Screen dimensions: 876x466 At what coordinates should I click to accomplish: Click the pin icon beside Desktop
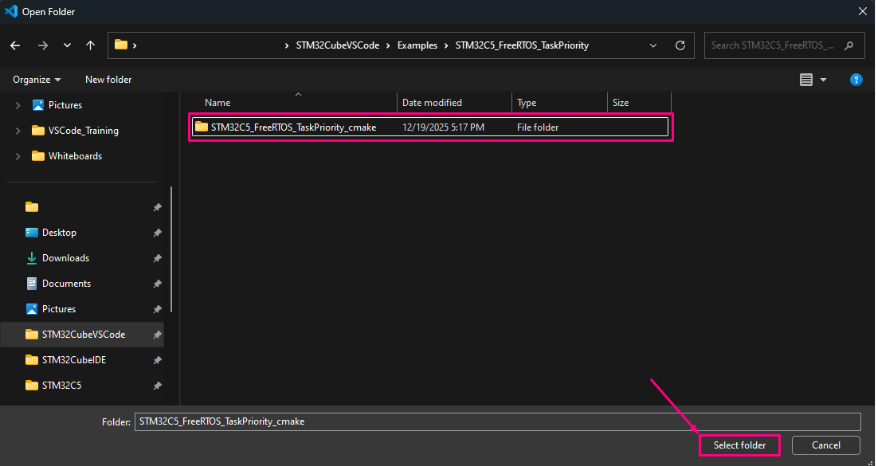pos(158,233)
